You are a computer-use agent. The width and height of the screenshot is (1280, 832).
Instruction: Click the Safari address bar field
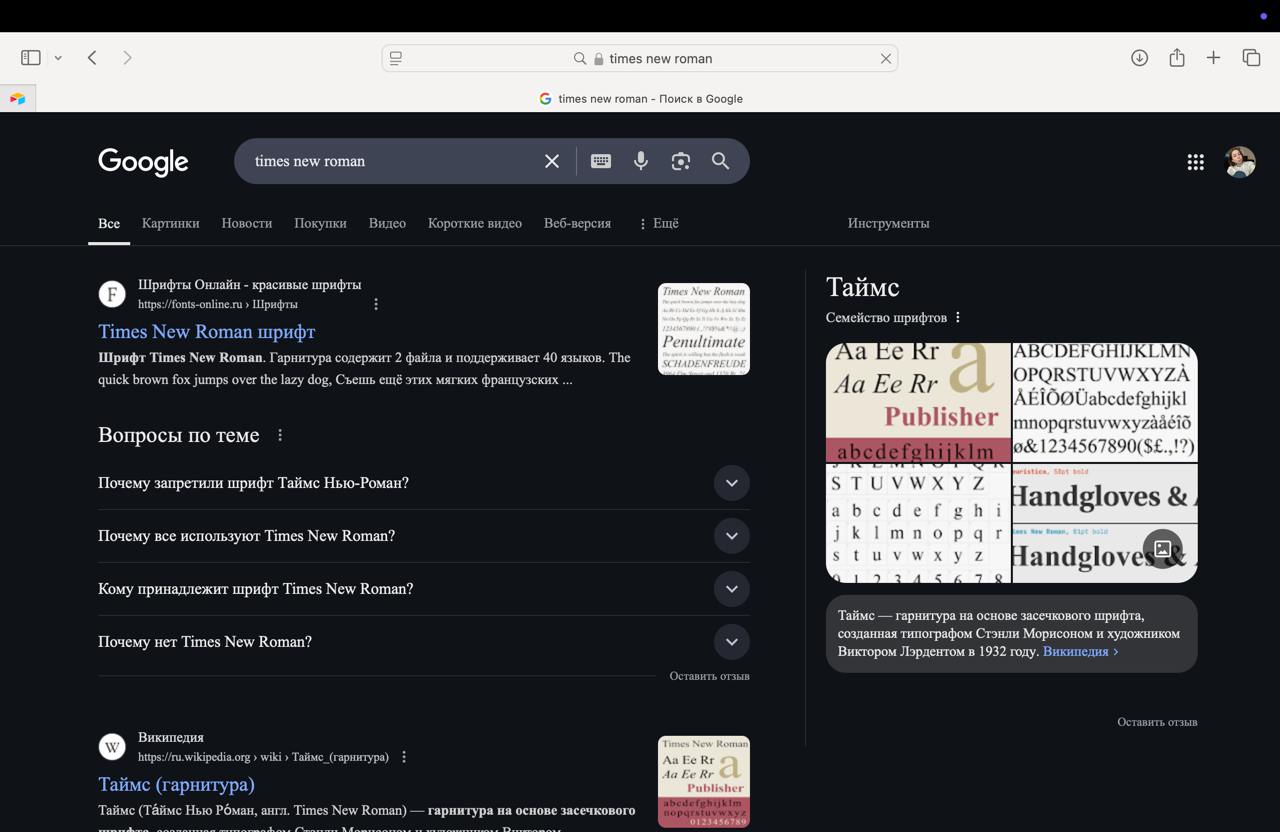point(640,59)
